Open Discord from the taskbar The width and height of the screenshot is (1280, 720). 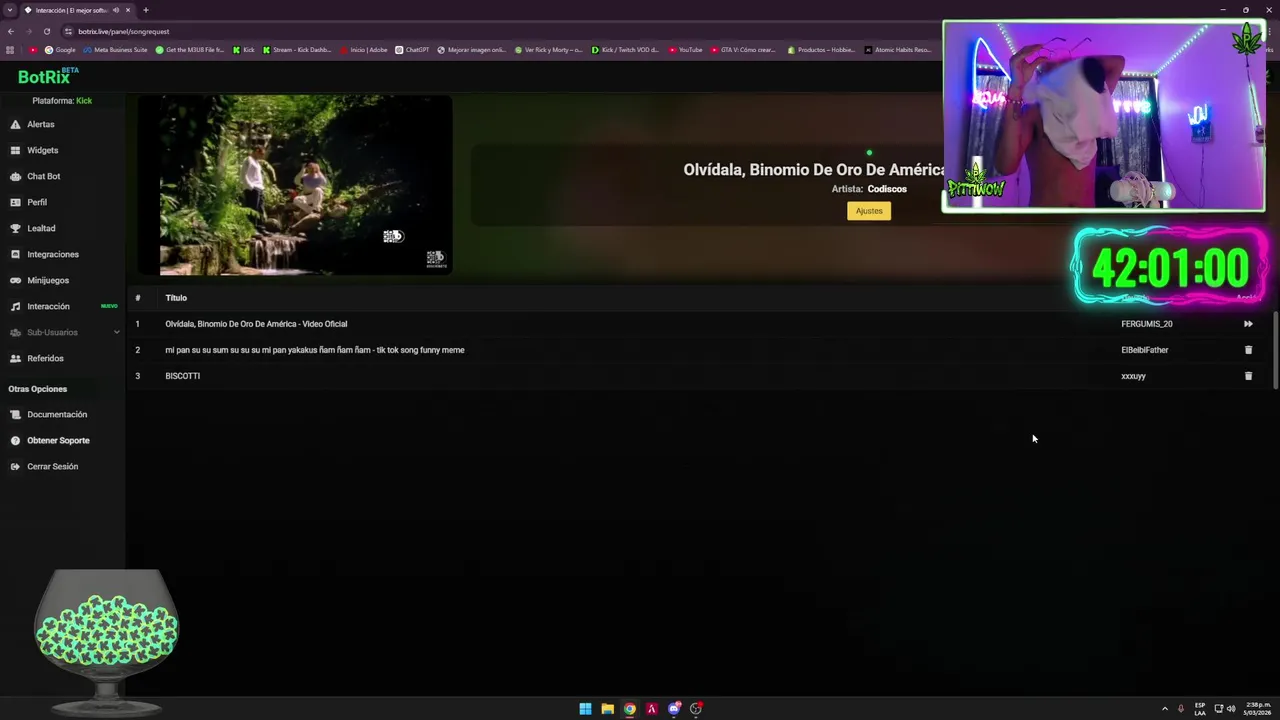click(x=674, y=709)
